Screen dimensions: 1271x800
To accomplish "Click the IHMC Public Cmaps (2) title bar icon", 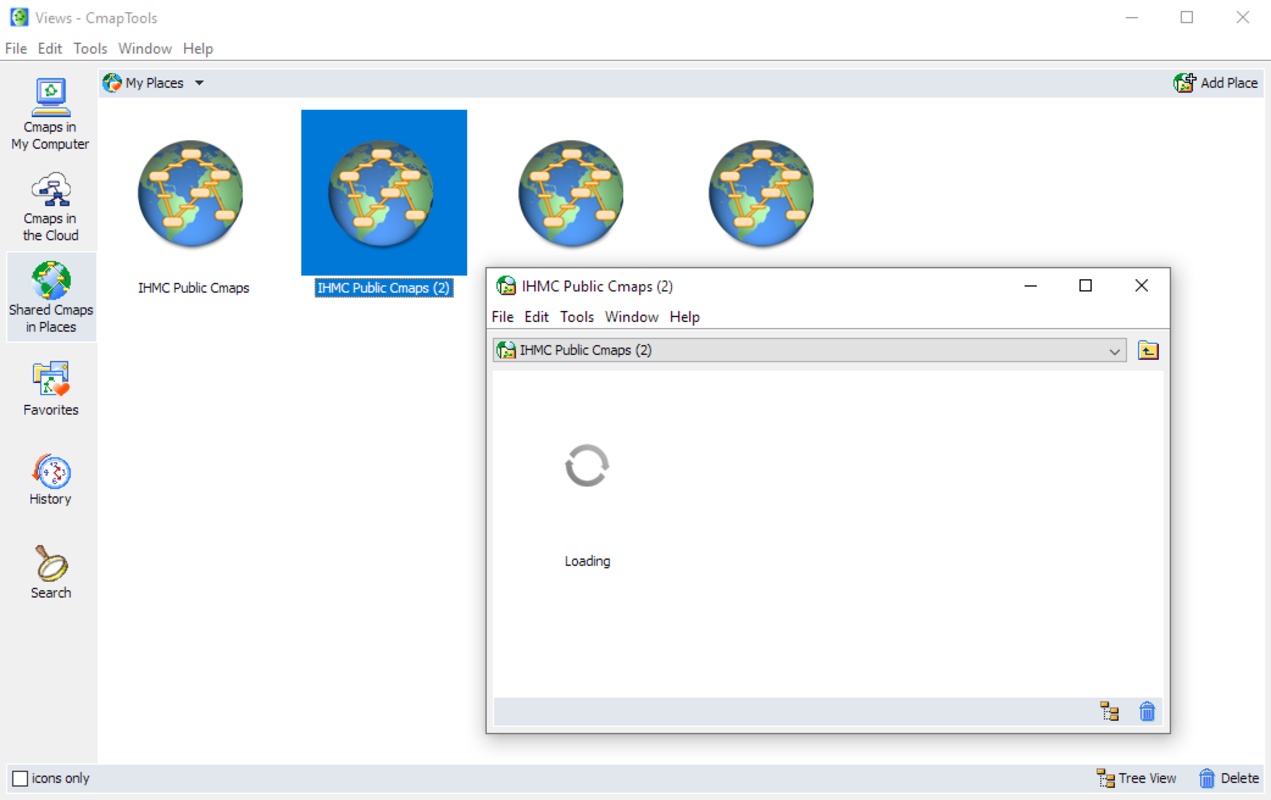I will coord(507,286).
